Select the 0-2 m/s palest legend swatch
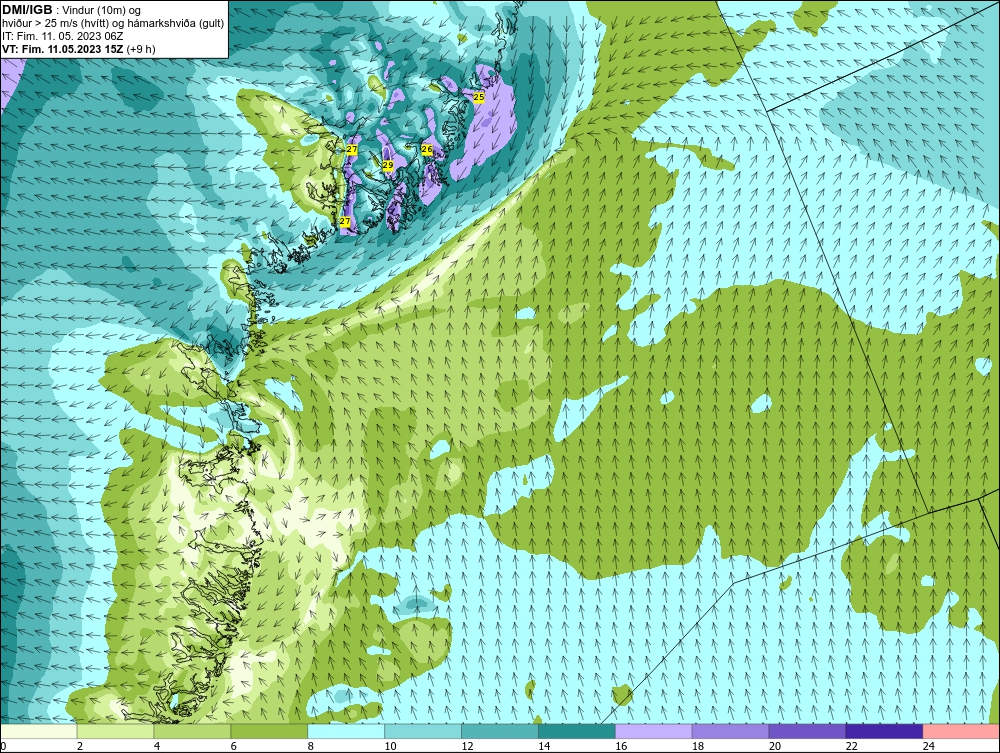1000x753 pixels. [39, 731]
